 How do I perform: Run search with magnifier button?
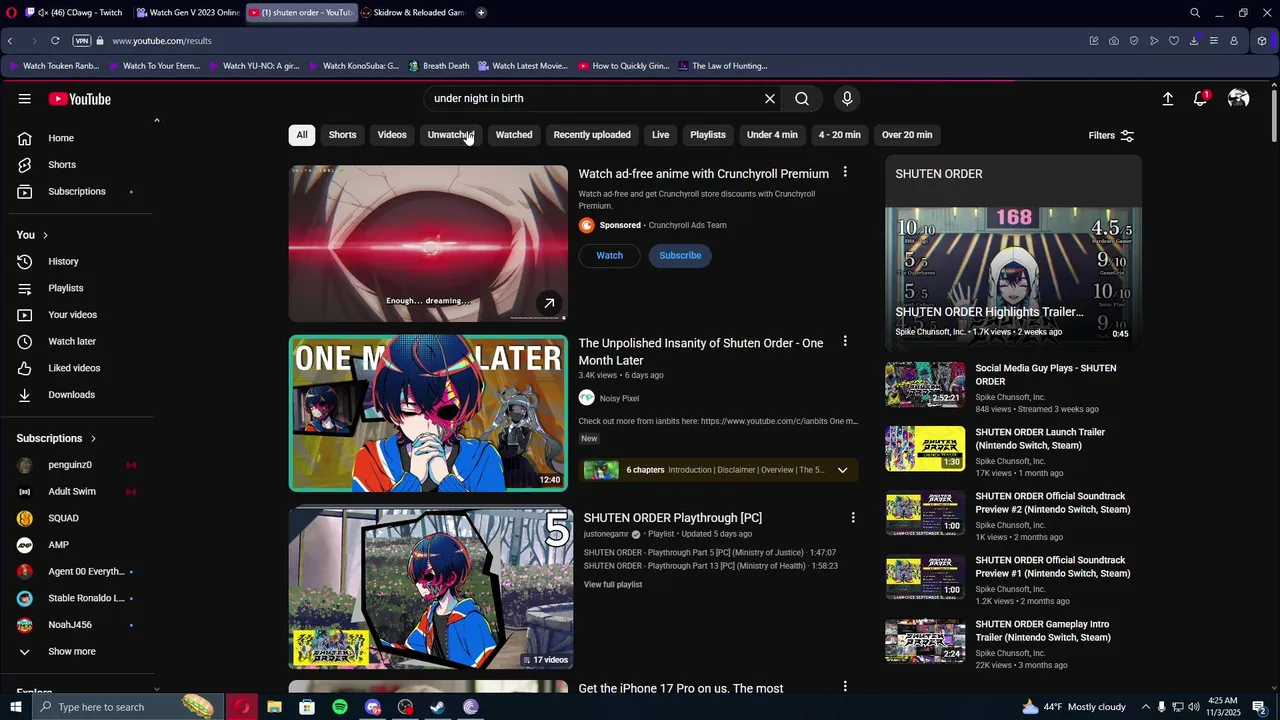[x=802, y=99]
